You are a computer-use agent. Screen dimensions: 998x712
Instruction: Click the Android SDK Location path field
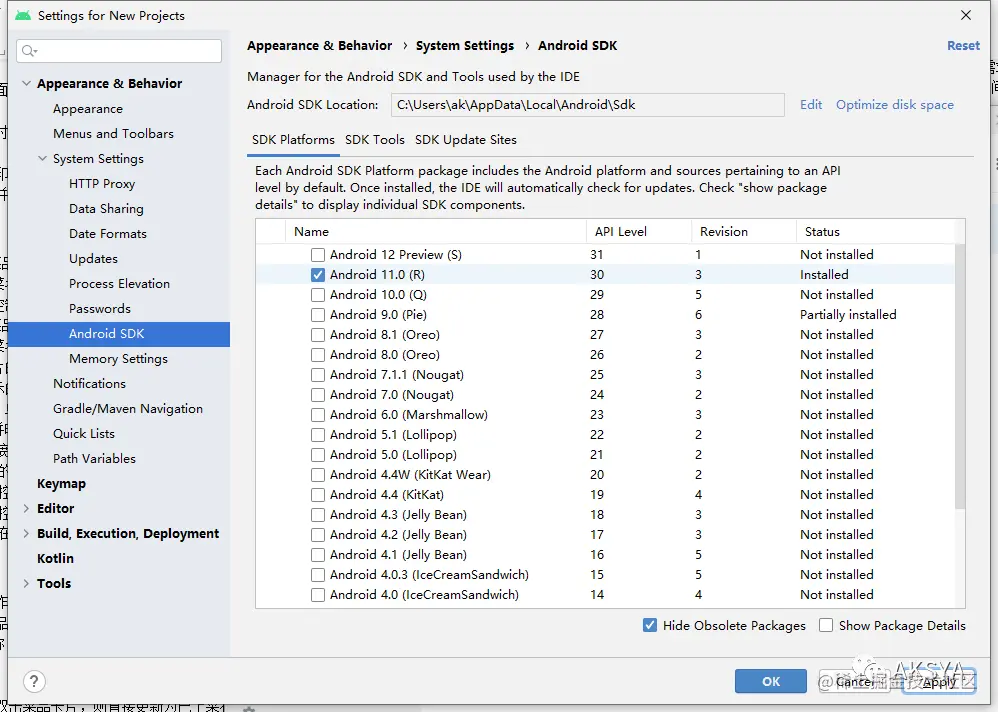tap(587, 105)
